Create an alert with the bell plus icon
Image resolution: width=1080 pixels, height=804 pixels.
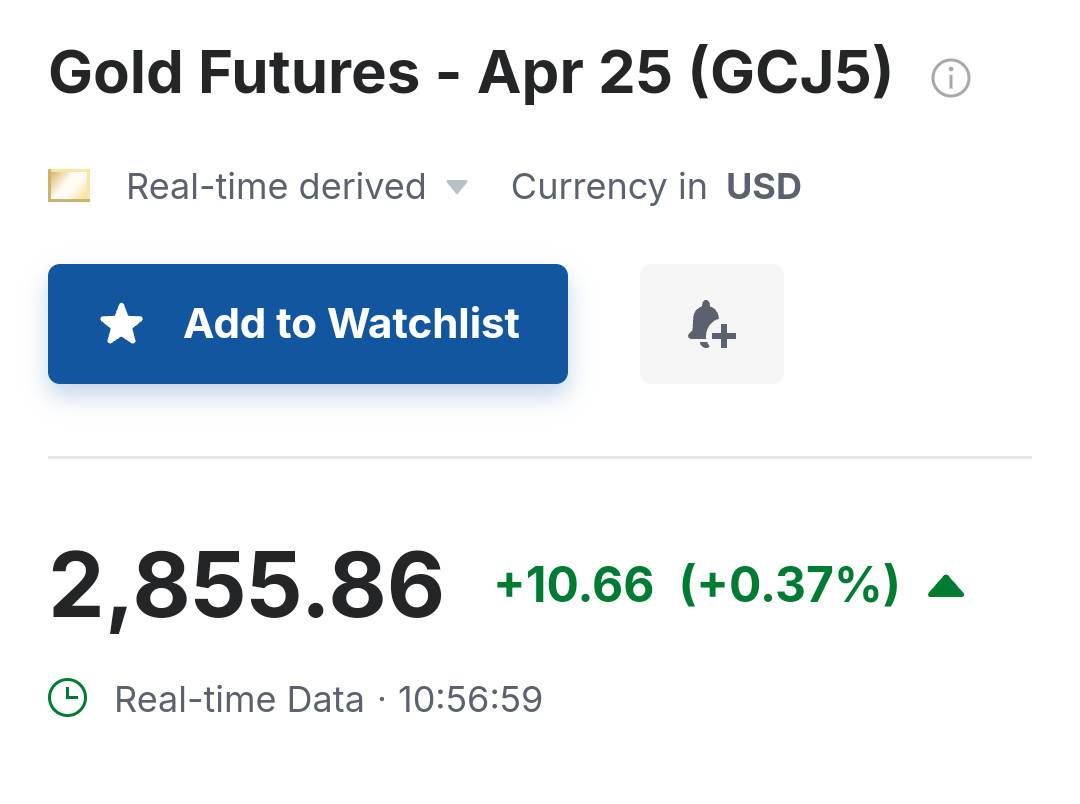coord(711,324)
